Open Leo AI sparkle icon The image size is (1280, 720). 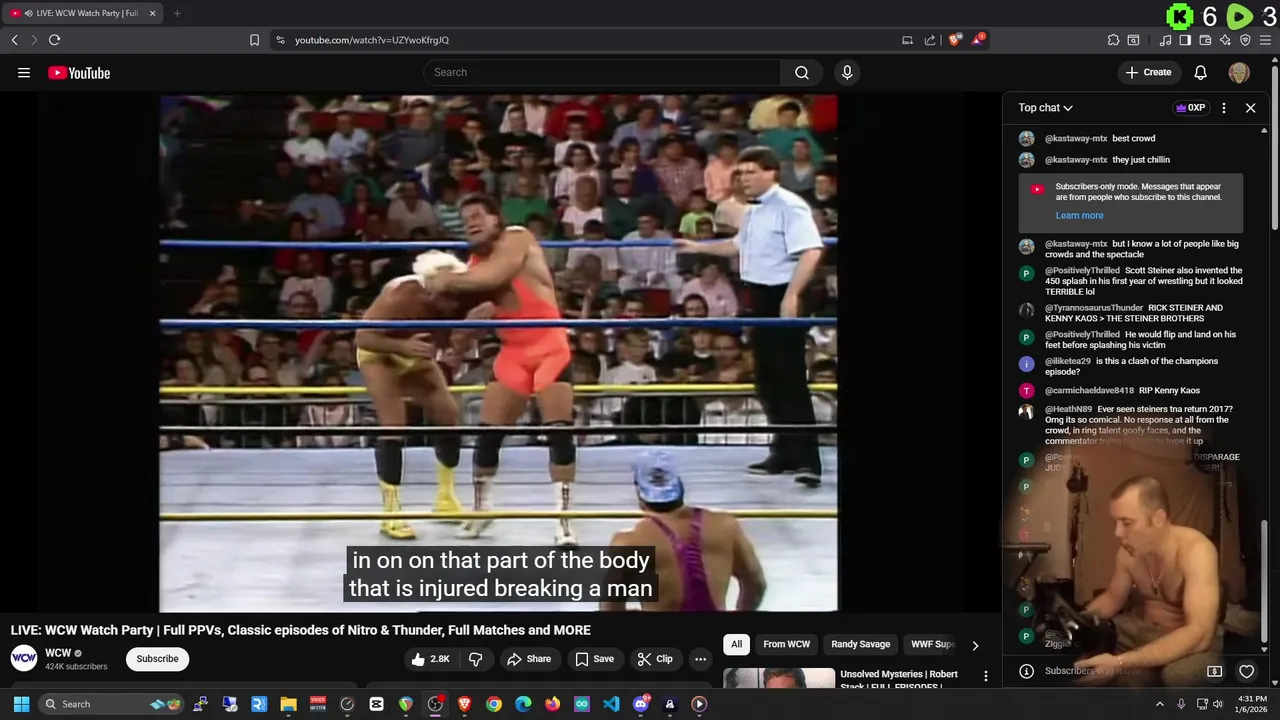coord(1225,40)
